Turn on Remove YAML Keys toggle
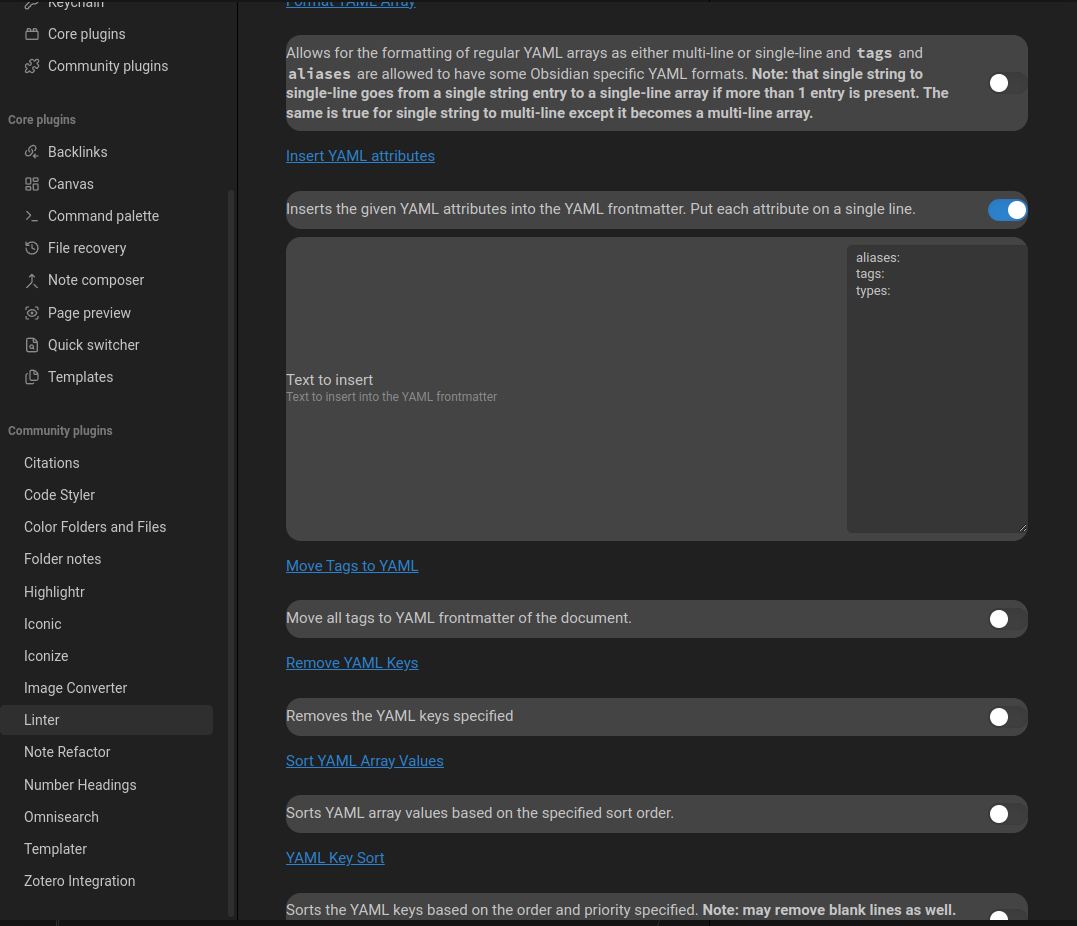Image resolution: width=1077 pixels, height=926 pixels. tap(1007, 717)
